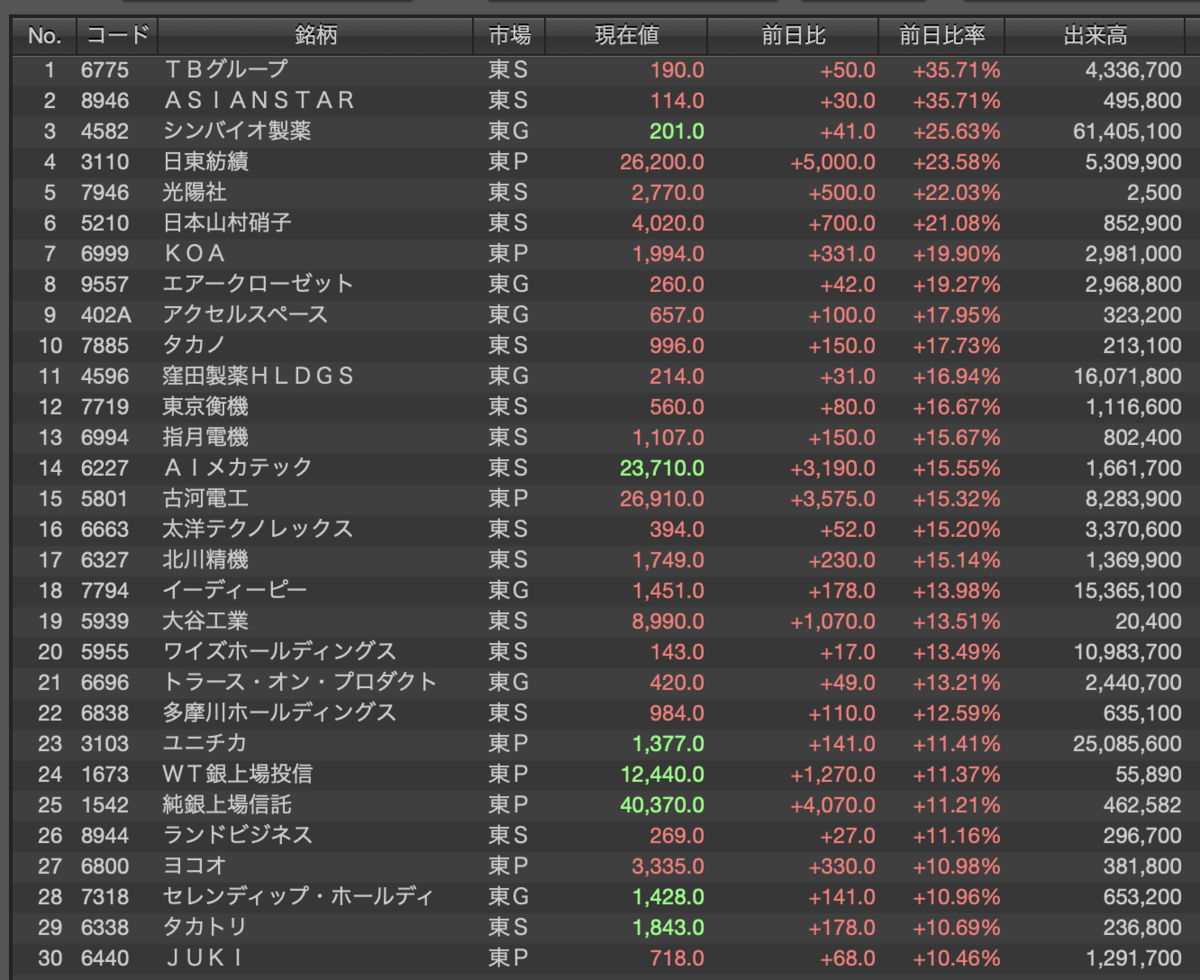Click change value +5,000.0

click(832, 162)
